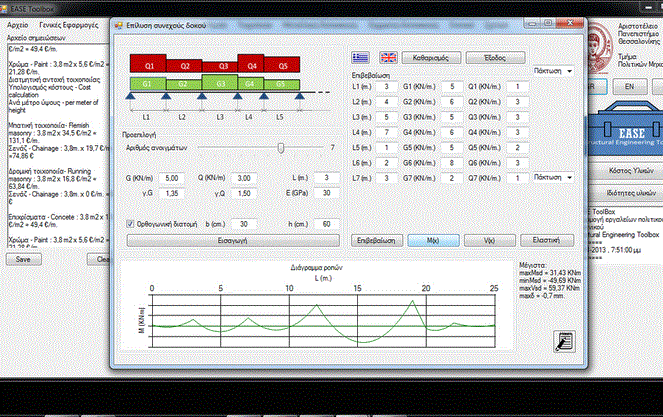The image size is (663, 417).
Task: Edit the Q5 (KN/m) load field
Action: click(x=517, y=148)
